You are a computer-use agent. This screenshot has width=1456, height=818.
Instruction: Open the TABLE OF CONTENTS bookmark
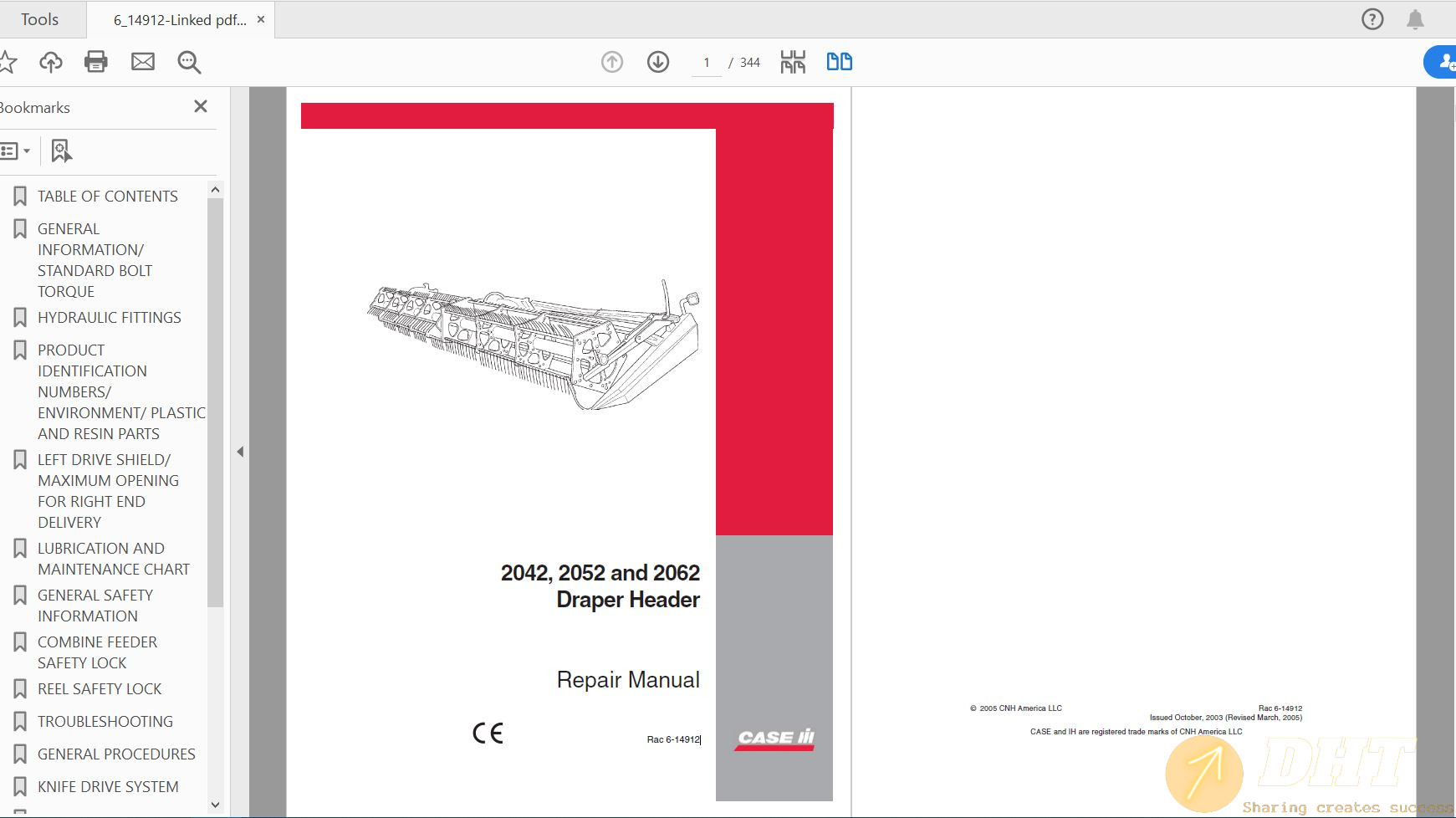click(107, 196)
